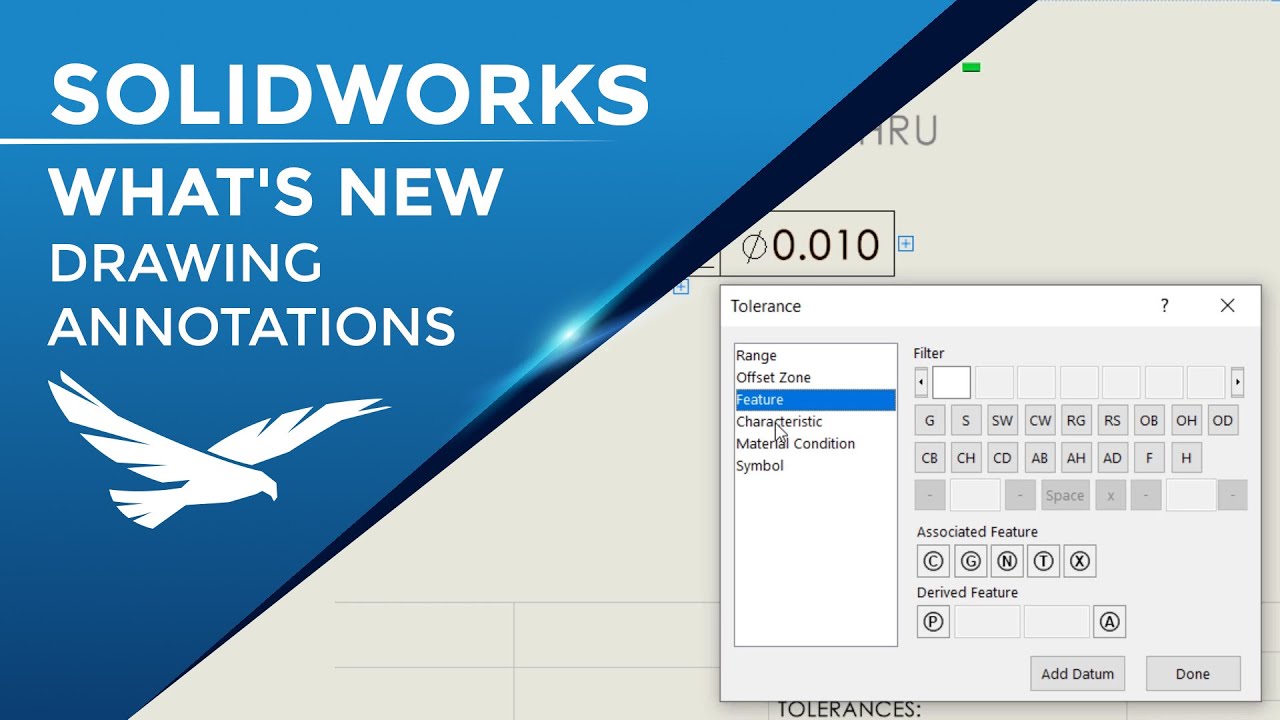Open help with the question mark button

1164,306
